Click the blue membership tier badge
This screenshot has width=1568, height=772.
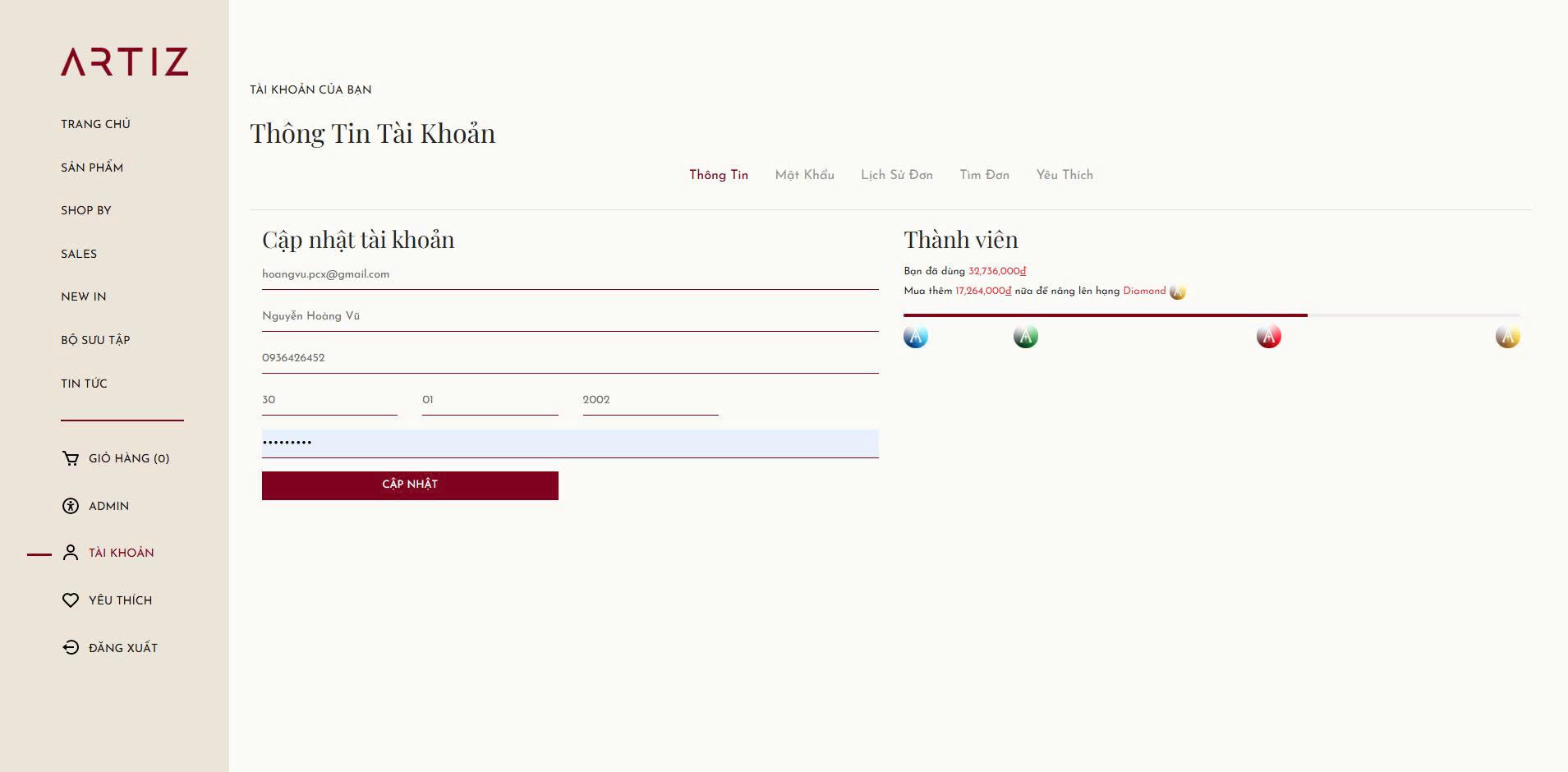[x=915, y=337]
